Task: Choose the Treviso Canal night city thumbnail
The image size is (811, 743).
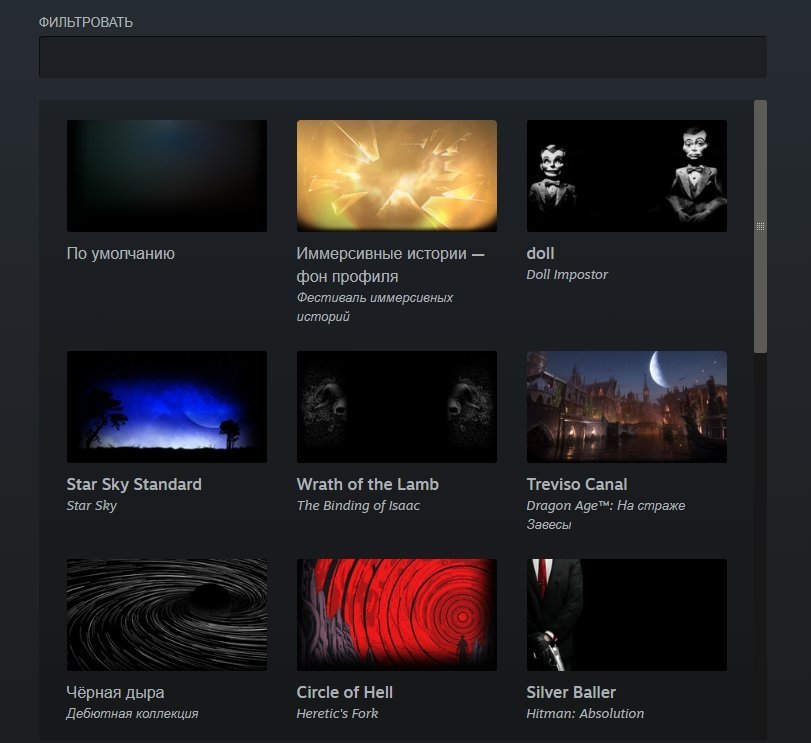Action: point(626,407)
